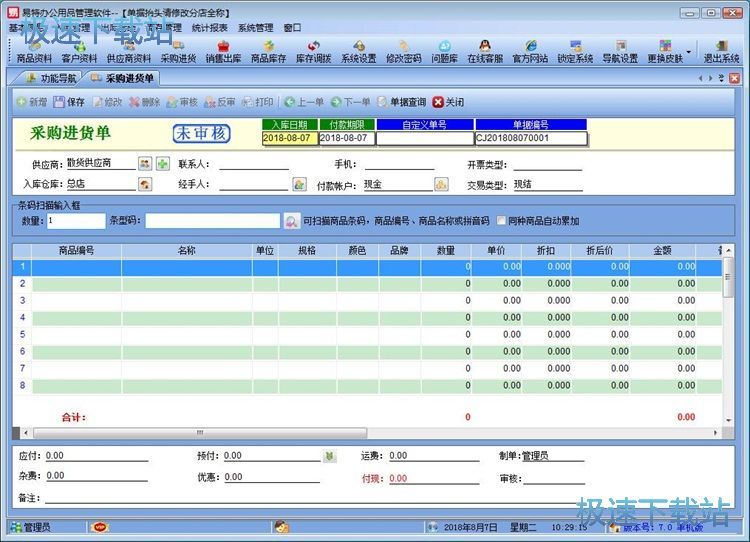Open the 付款帐户 picker icon beside 现金
Screen dimensions: 750x542
[441, 184]
